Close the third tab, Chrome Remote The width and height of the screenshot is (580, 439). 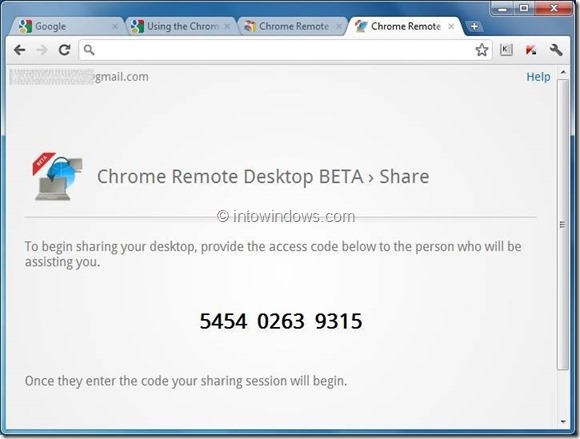(x=339, y=27)
